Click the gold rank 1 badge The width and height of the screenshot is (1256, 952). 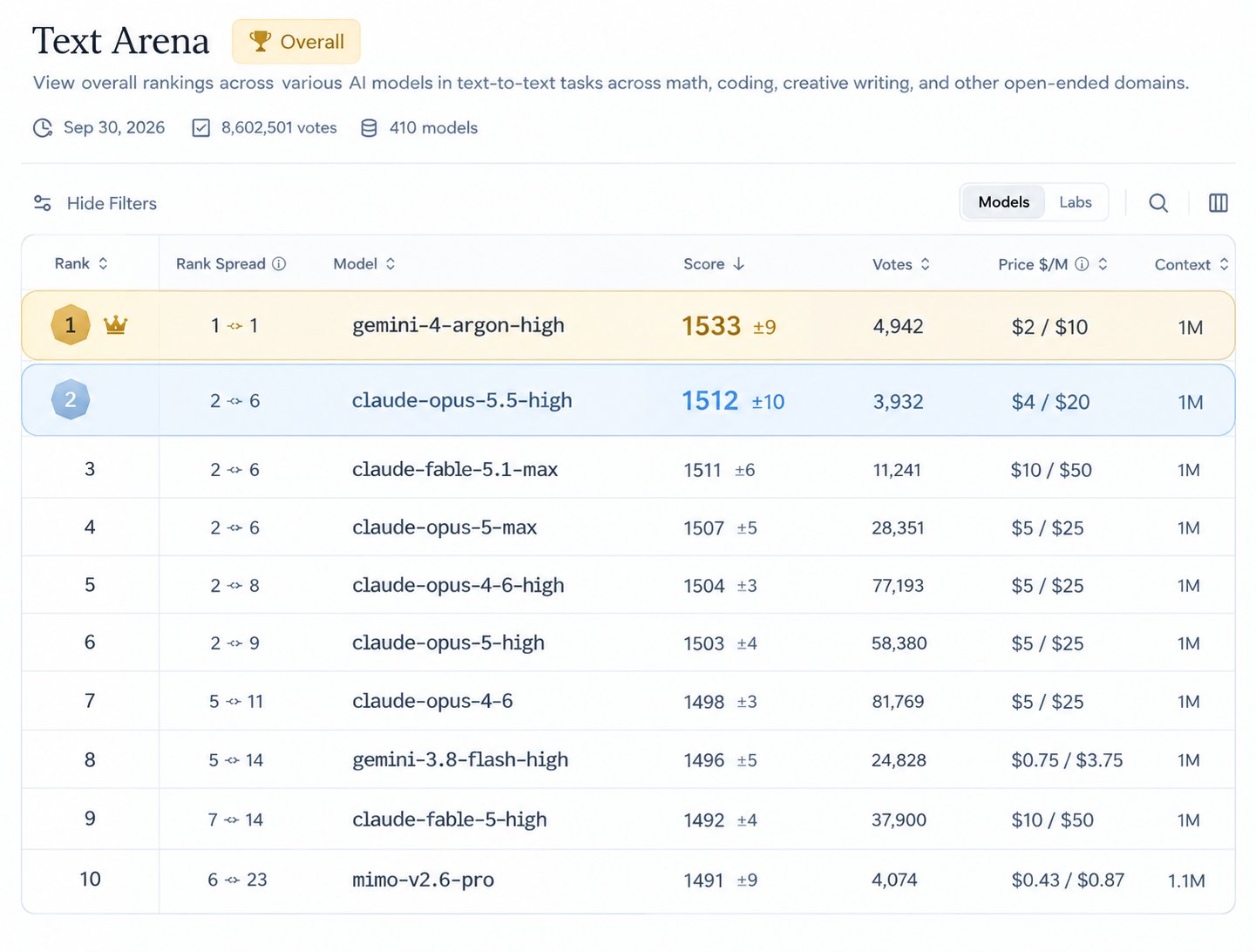[71, 325]
